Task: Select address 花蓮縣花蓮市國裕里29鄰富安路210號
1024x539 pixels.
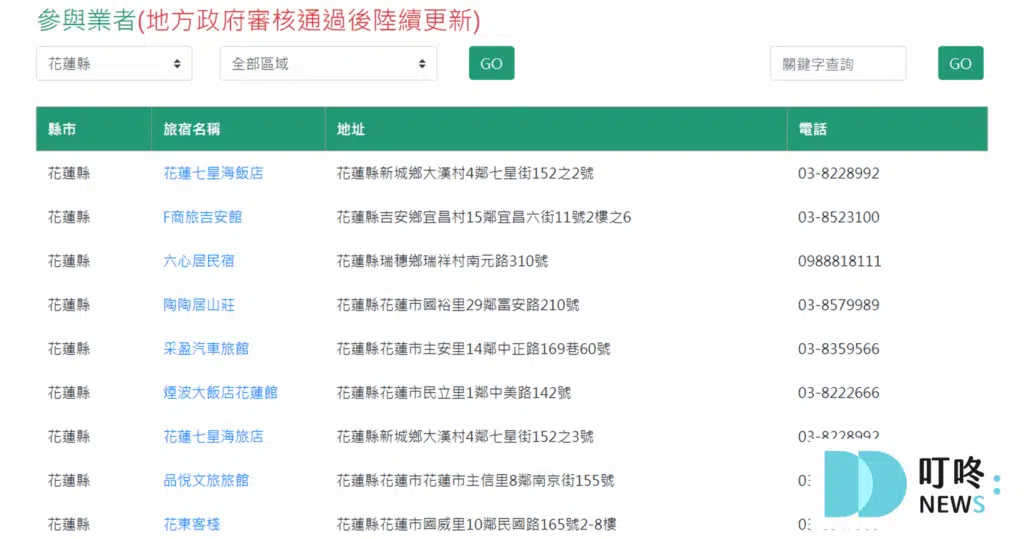Action: click(458, 304)
